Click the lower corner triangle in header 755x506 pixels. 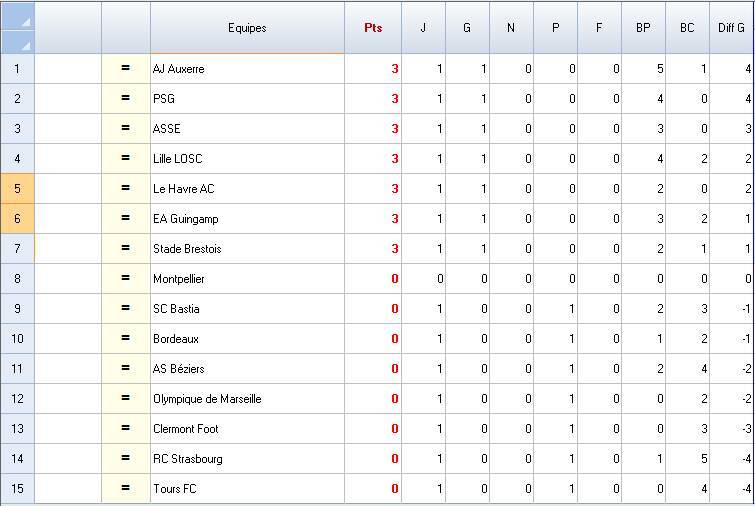point(25,44)
